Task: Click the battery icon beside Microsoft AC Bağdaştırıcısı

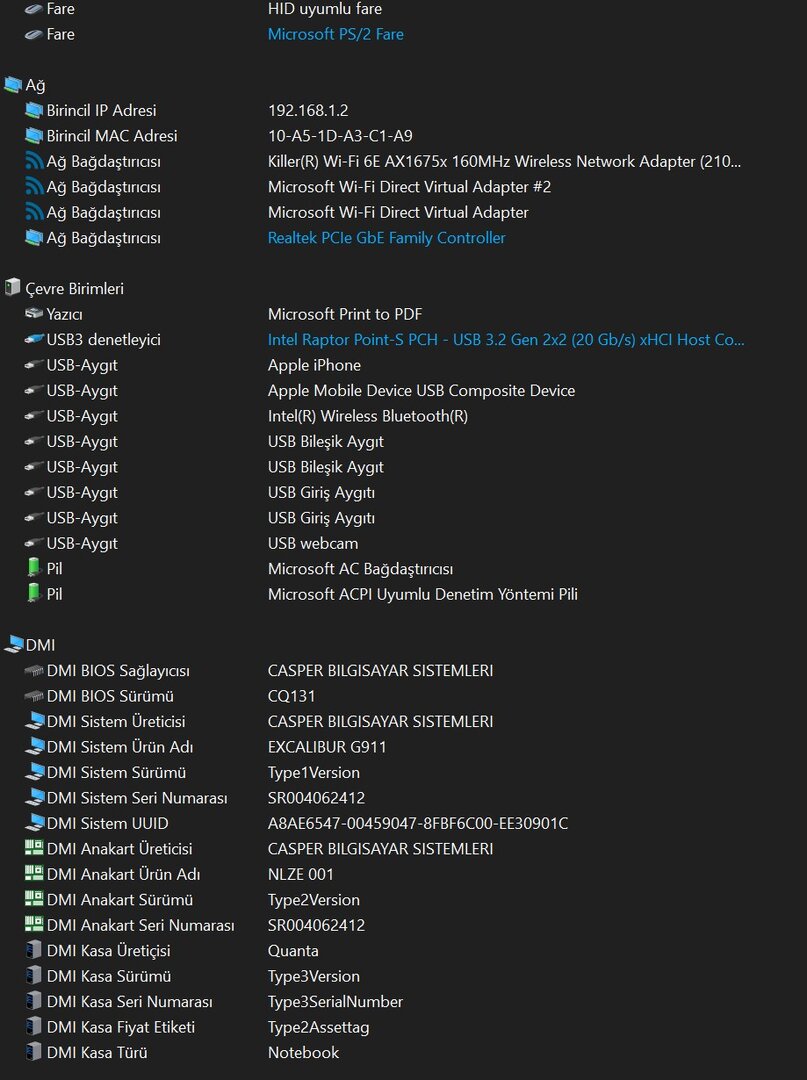Action: 34,569
